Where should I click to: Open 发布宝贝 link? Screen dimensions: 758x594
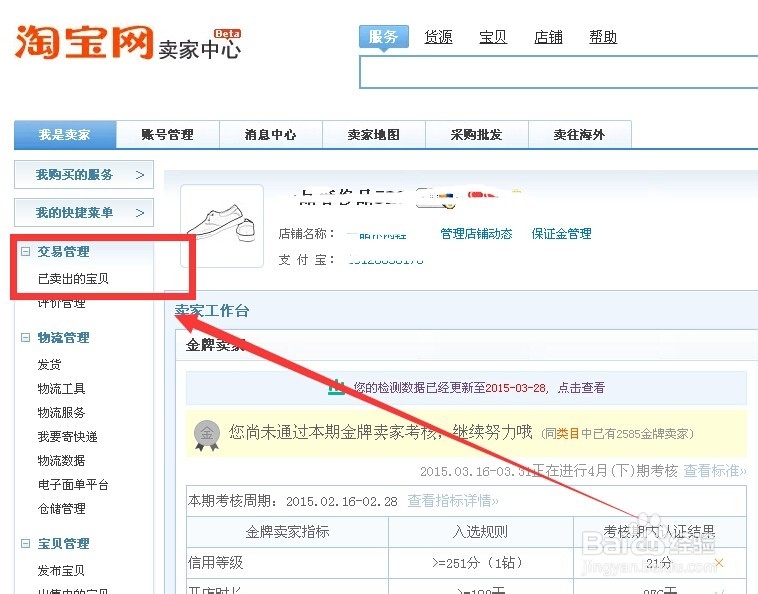tap(61, 571)
